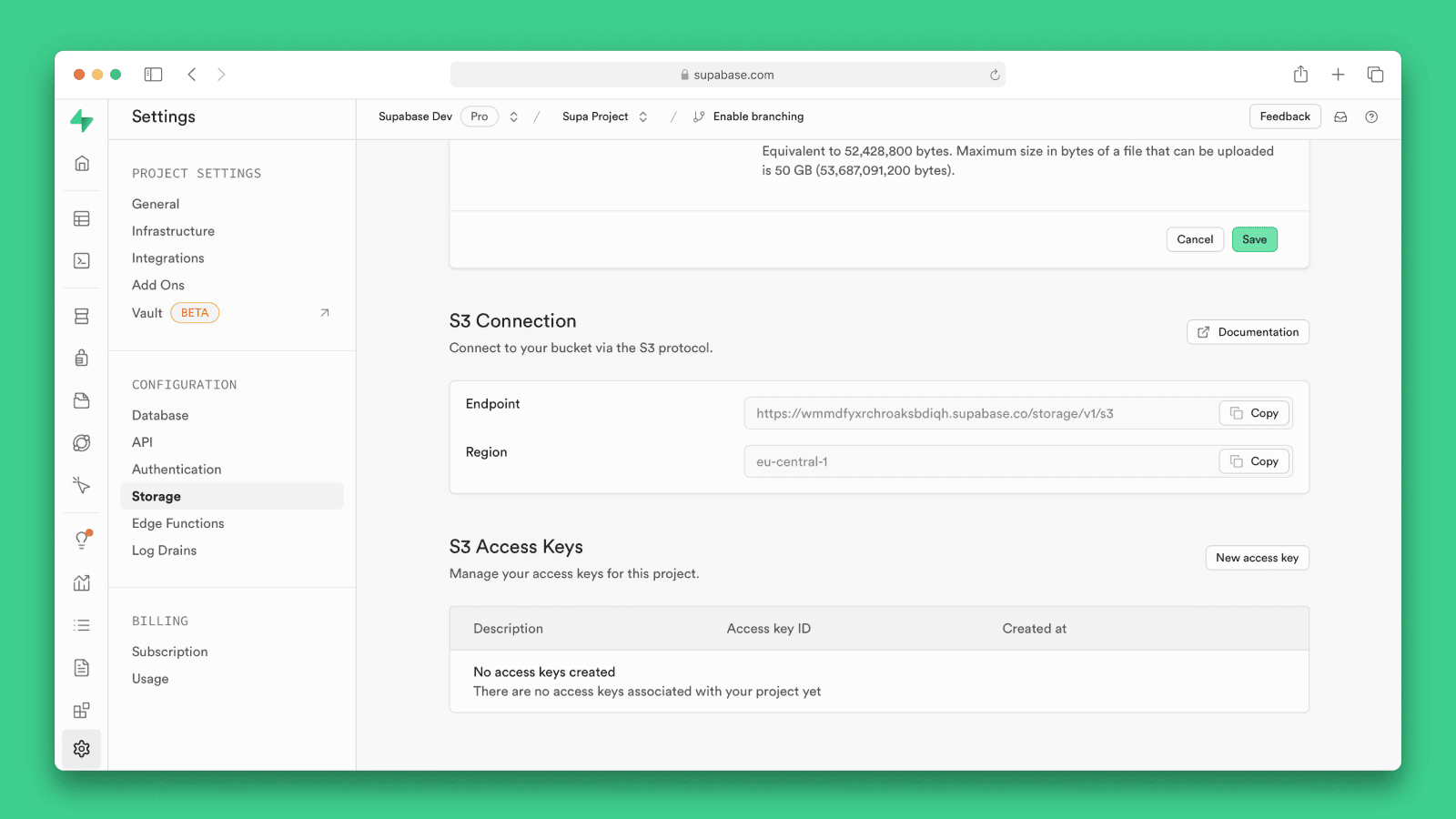Open a new browser tab plus icon

1338,75
